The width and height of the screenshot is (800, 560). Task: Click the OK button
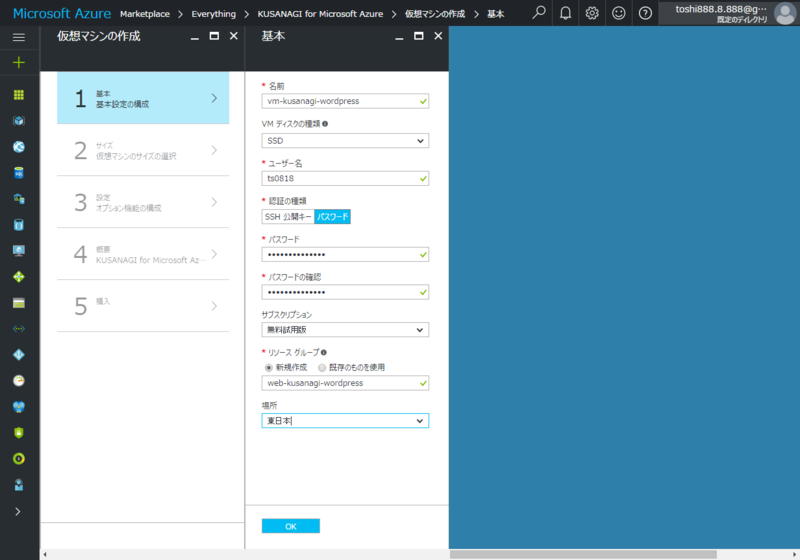(x=291, y=526)
